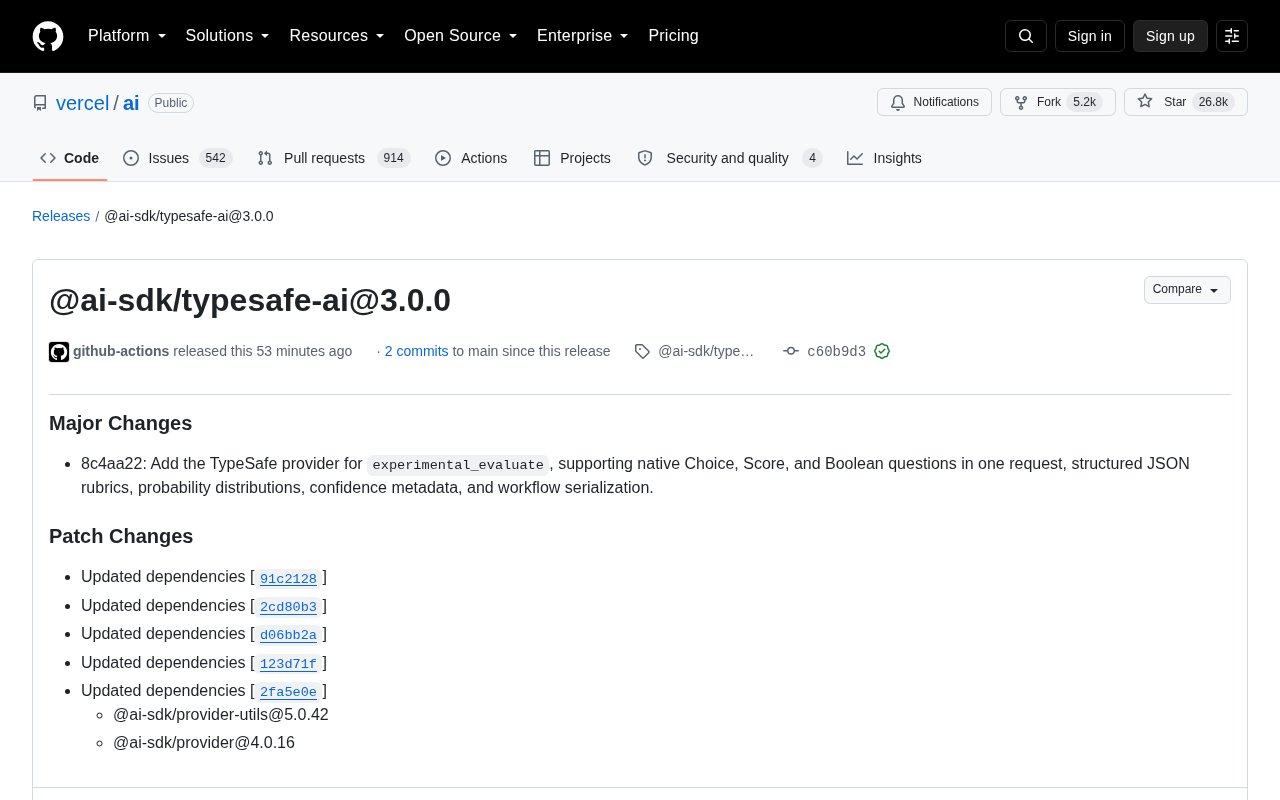Open the ai repository link
The image size is (1280, 800).
(131, 103)
